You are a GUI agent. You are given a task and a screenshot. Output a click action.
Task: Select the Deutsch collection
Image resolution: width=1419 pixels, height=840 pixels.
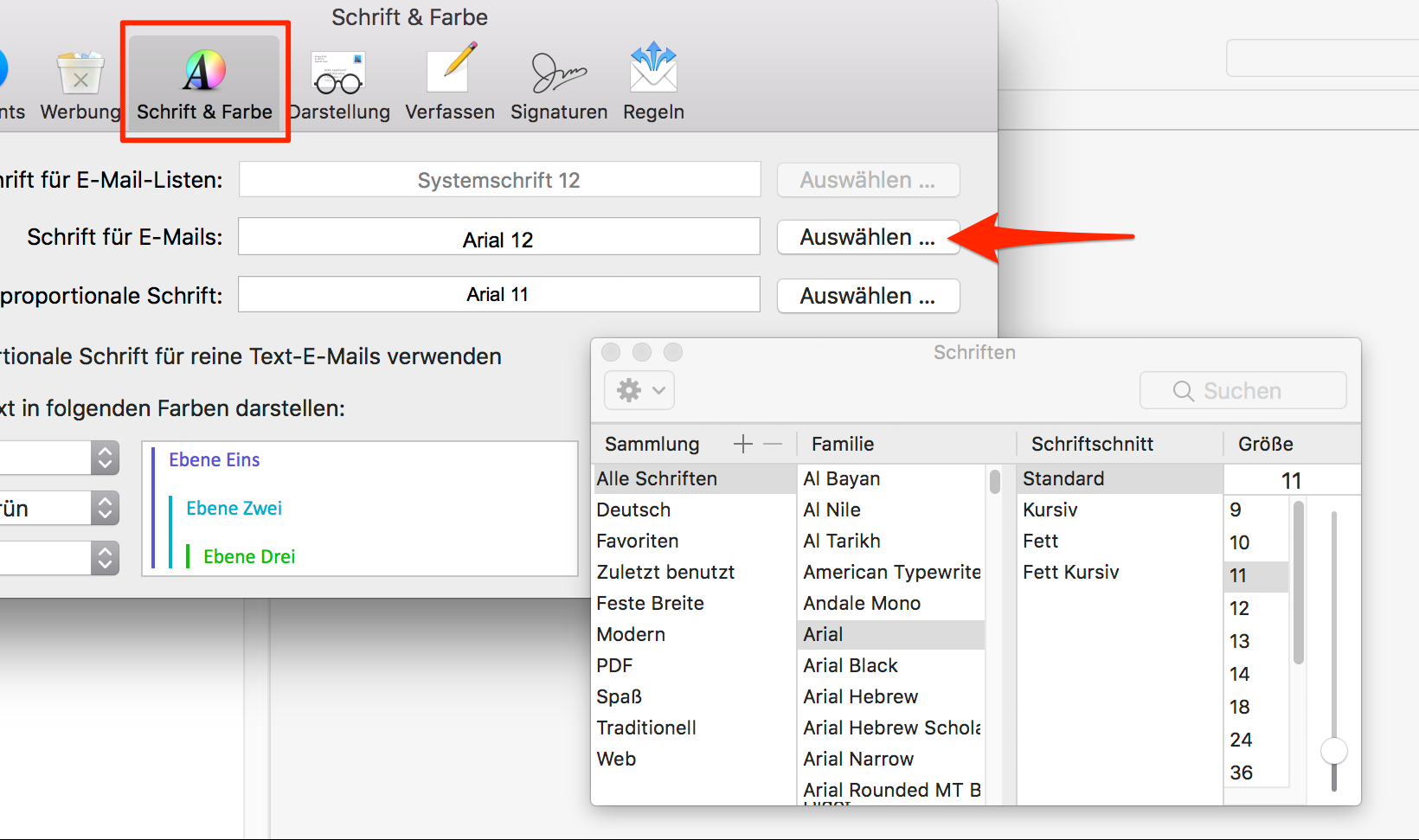tap(694, 510)
